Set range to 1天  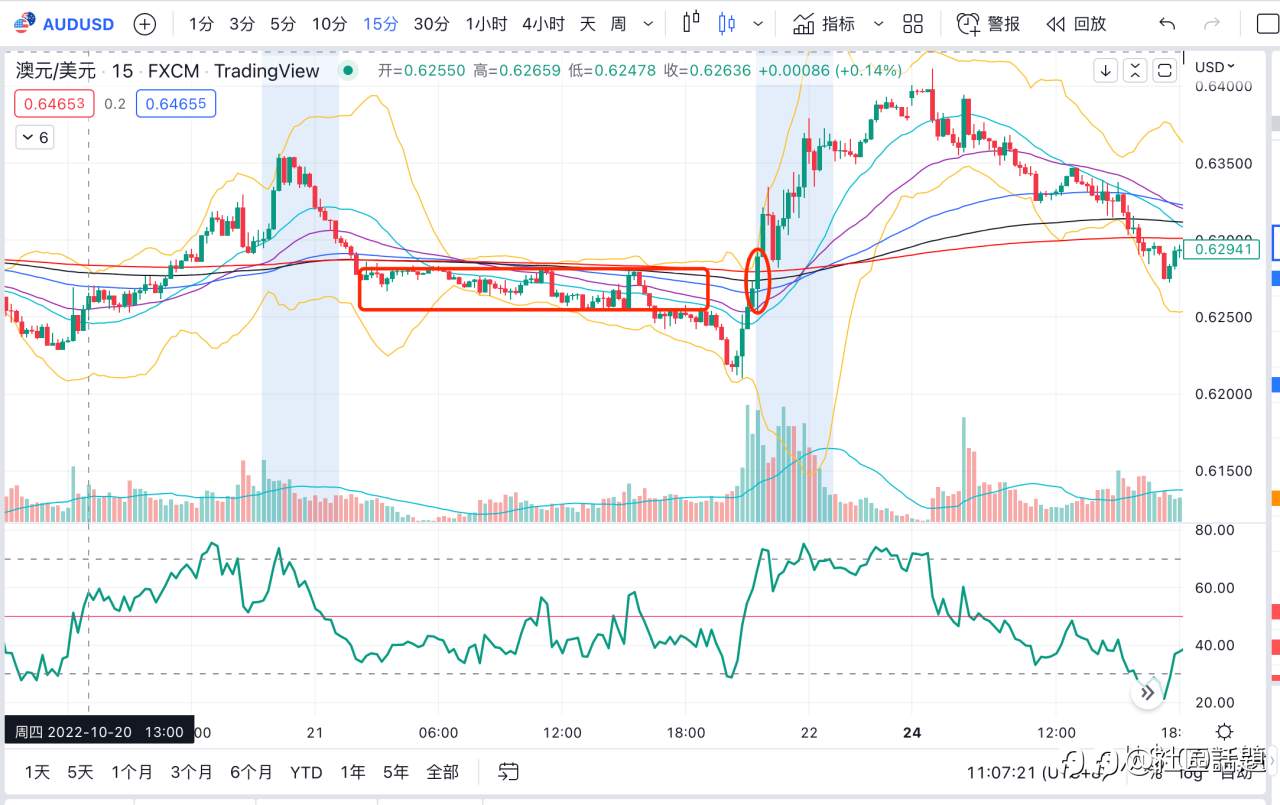pyautogui.click(x=37, y=772)
